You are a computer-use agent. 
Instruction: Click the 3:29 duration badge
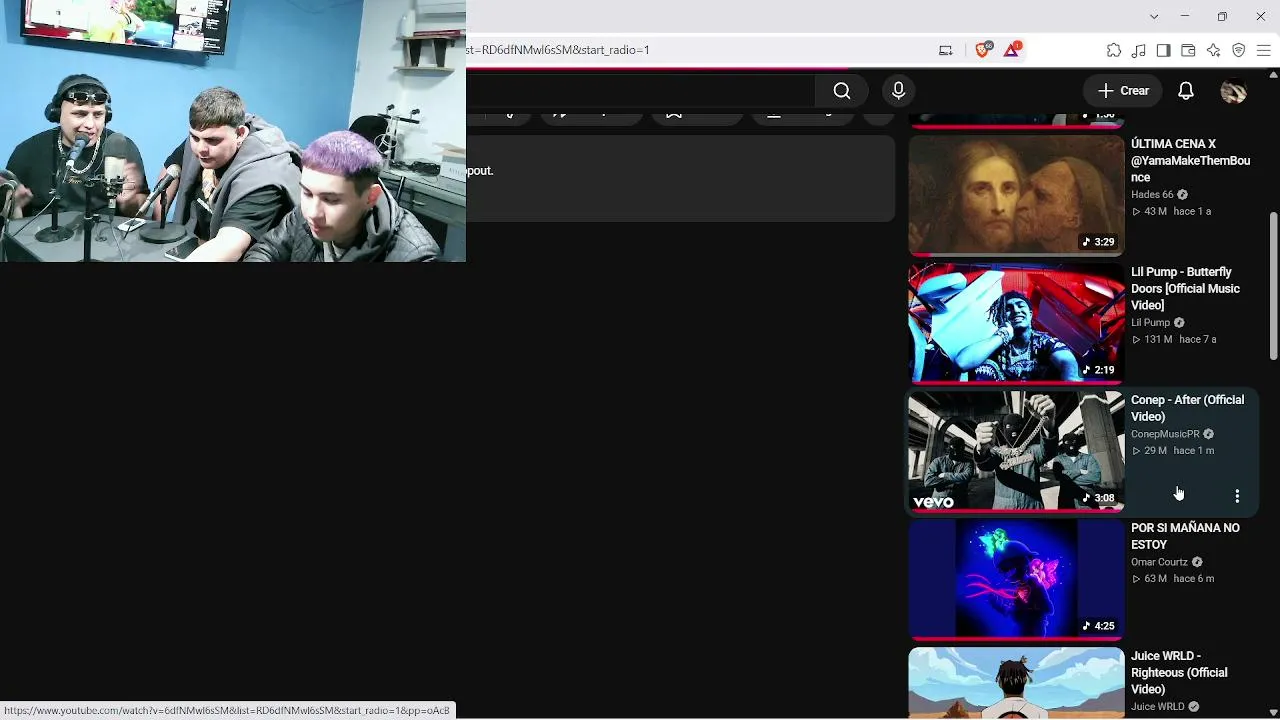[x=1098, y=242]
